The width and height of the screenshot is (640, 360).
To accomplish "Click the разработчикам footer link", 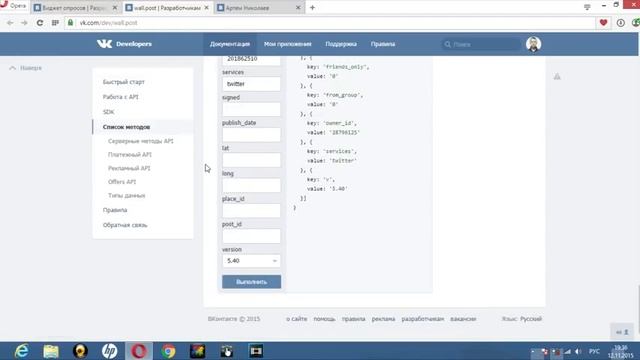I will [x=422, y=319].
